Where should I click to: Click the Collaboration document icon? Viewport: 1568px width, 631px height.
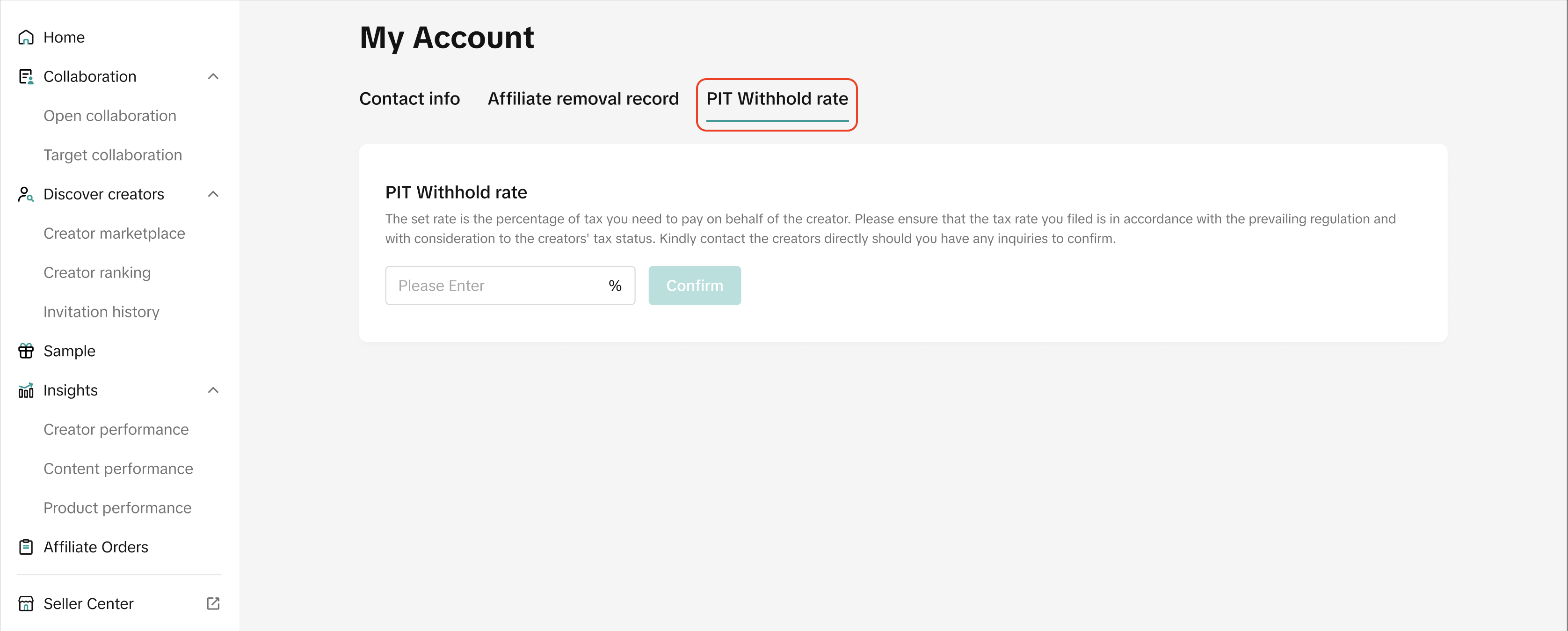tap(26, 77)
